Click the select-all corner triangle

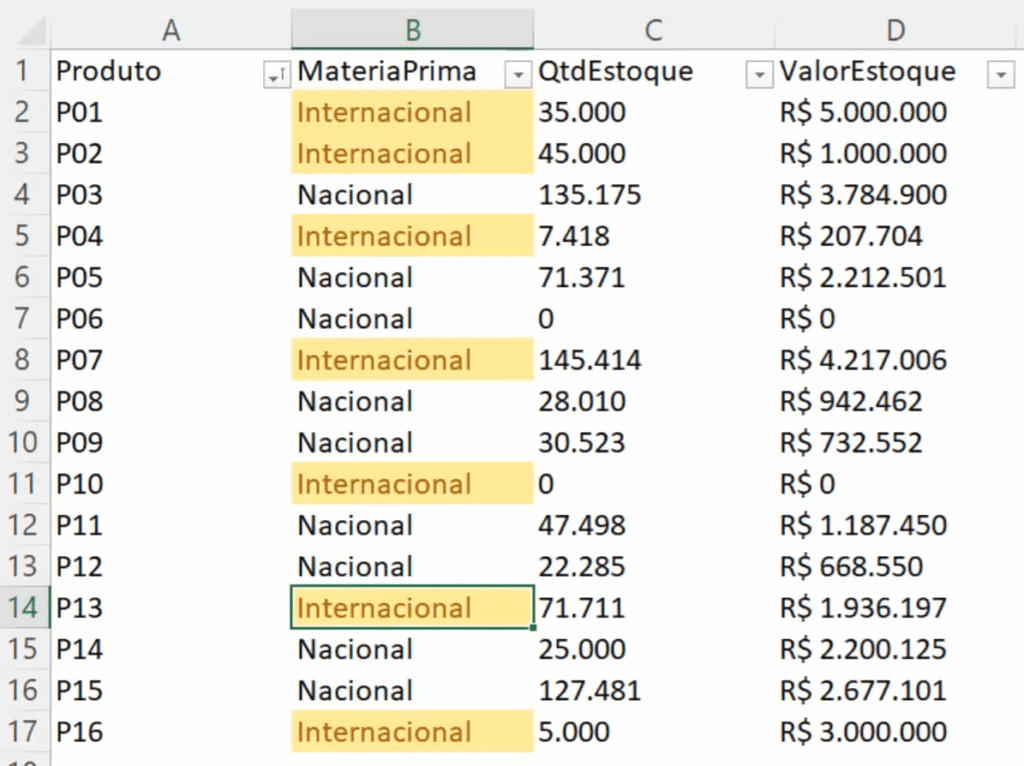coord(30,31)
